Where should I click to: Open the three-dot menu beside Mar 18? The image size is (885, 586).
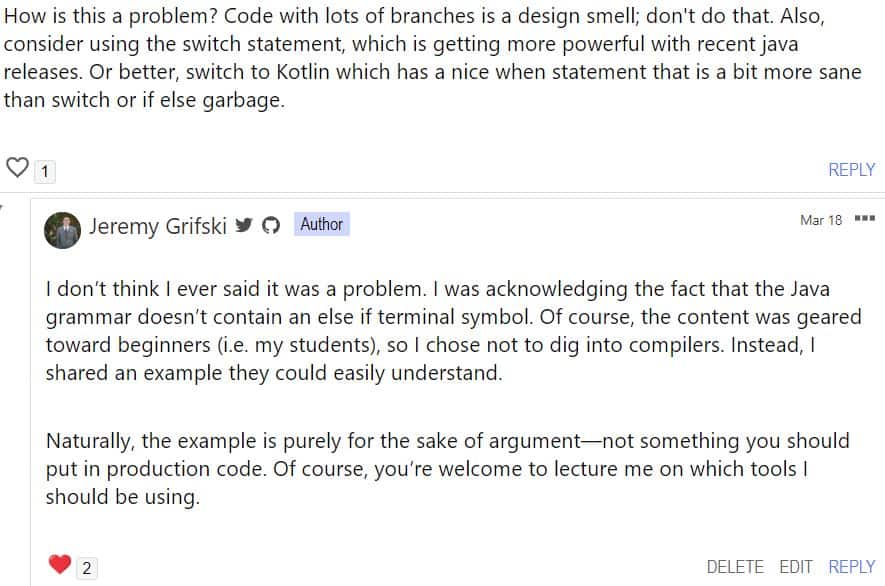click(x=865, y=219)
